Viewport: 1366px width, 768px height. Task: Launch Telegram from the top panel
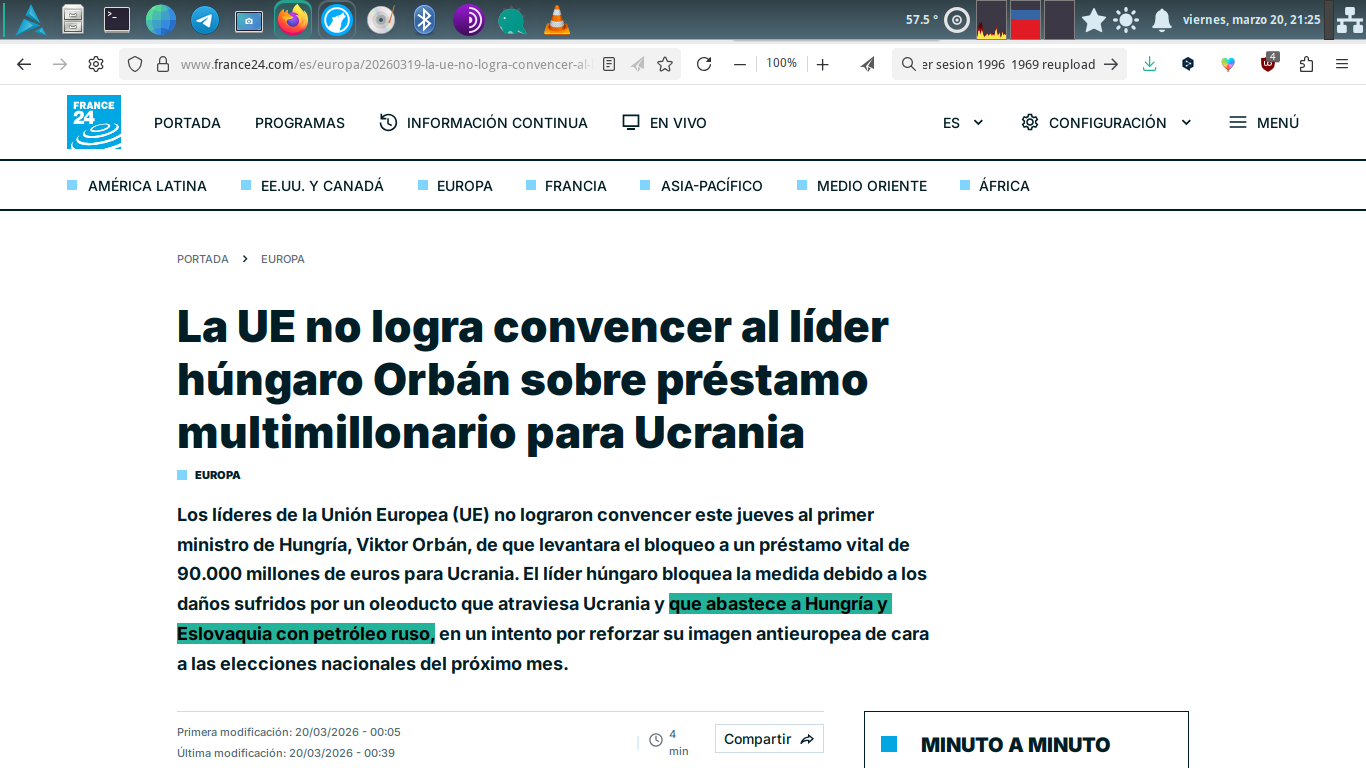[x=205, y=19]
